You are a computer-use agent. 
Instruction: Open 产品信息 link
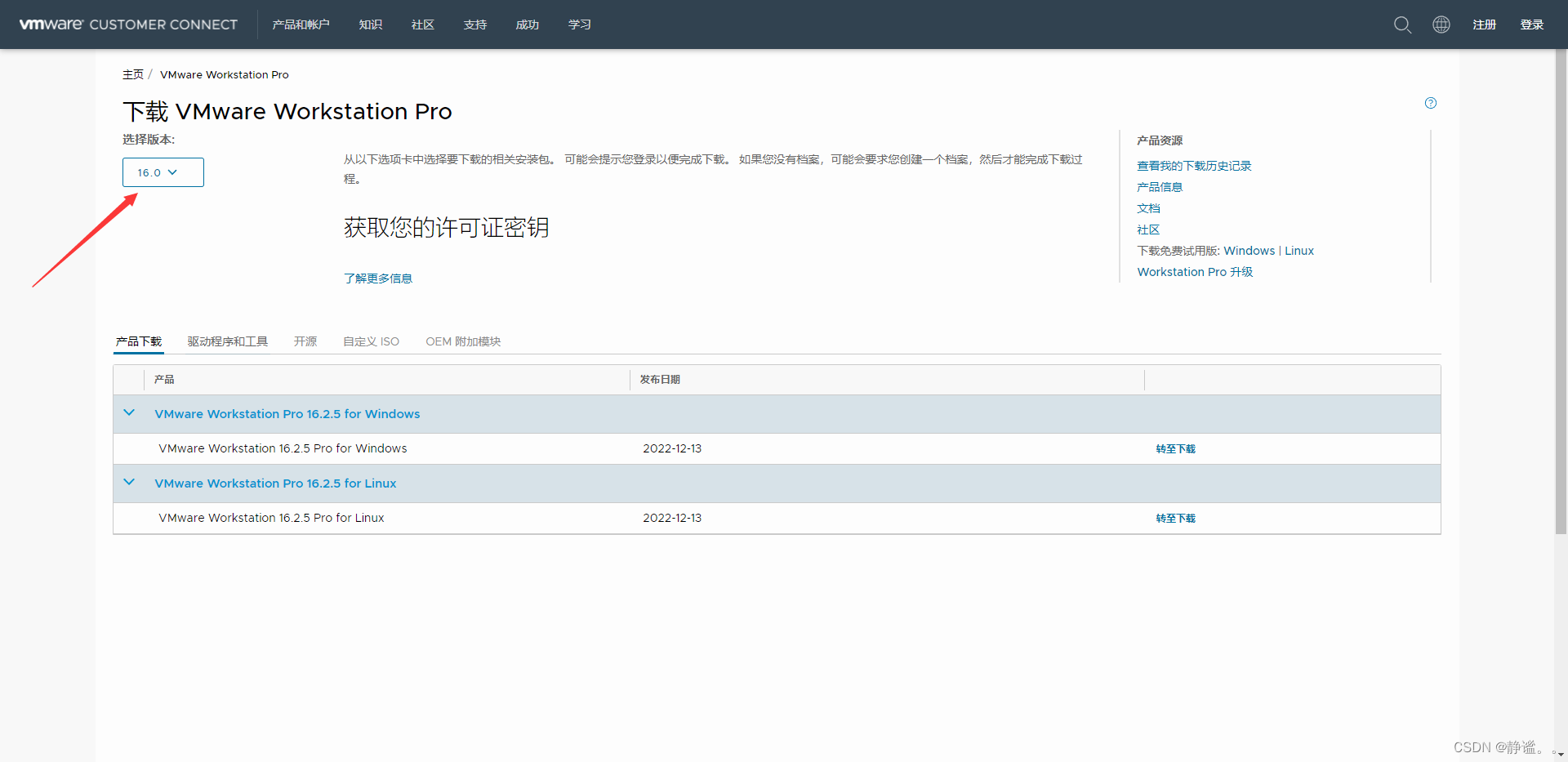tap(1160, 187)
